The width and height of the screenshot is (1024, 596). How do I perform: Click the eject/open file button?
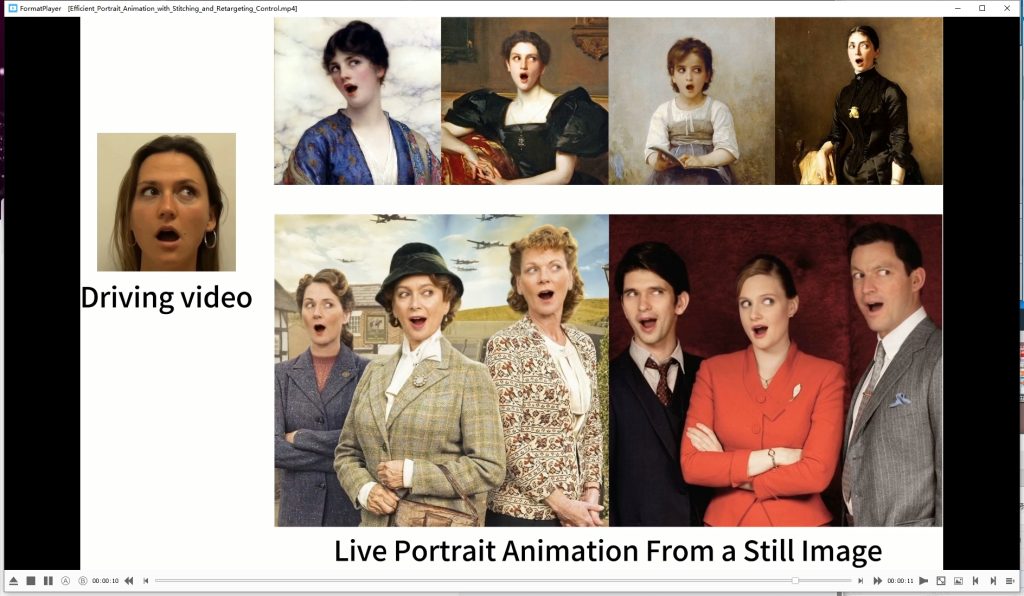(x=14, y=581)
